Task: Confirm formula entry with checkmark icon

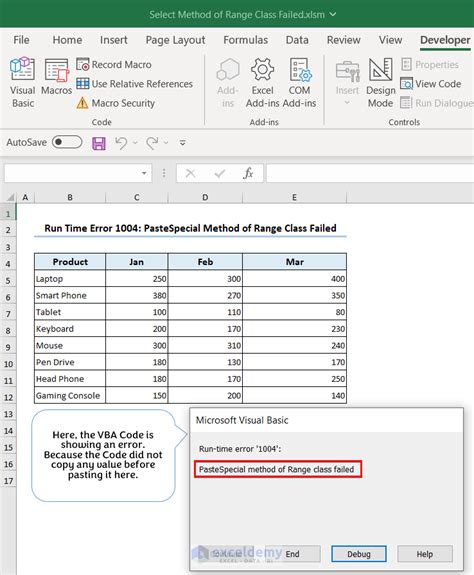Action: point(220,173)
